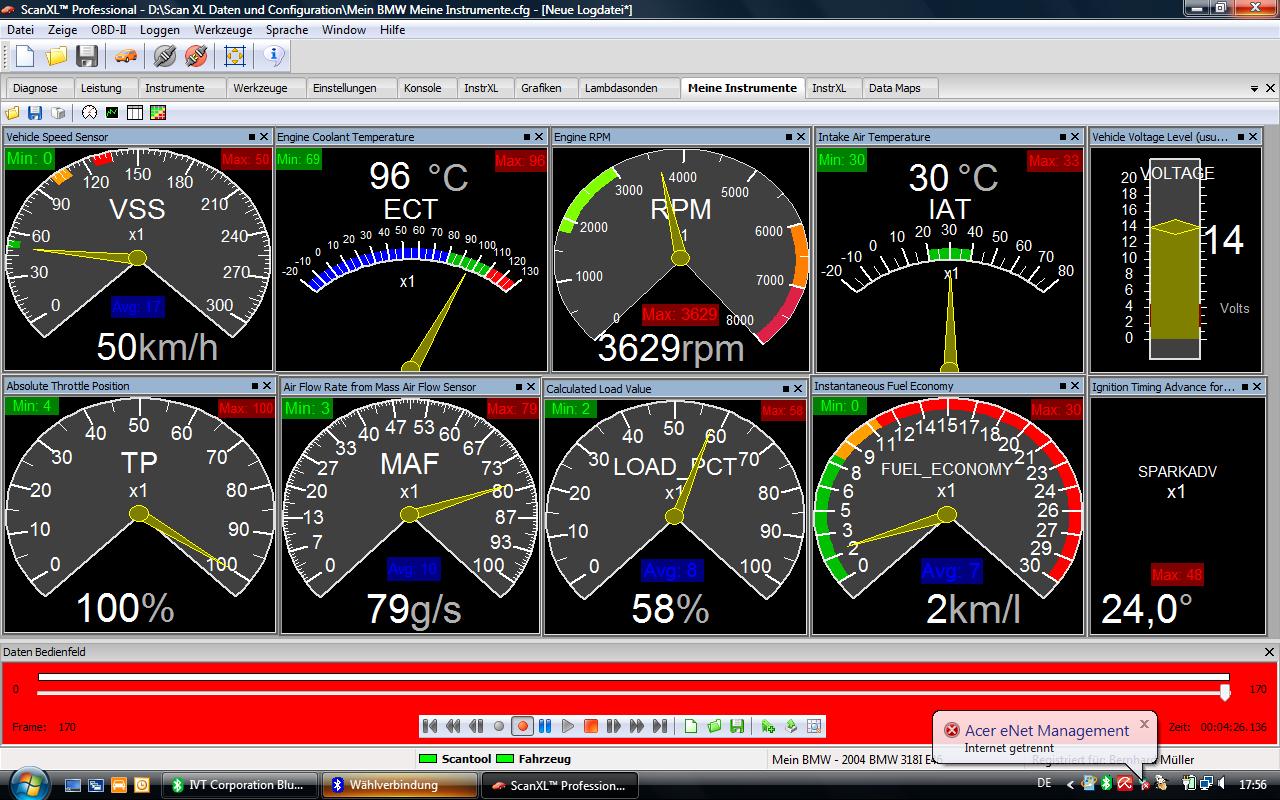Toggle the blue pause button in playback bar
Screen dimensions: 1280x800
tap(545, 726)
